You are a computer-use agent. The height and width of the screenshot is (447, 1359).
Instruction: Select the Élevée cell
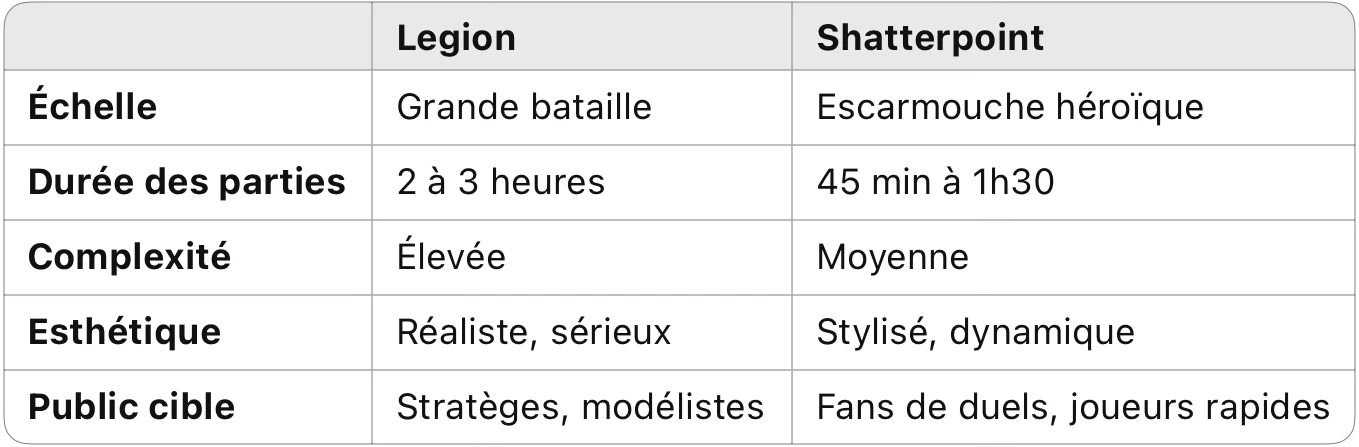(451, 257)
